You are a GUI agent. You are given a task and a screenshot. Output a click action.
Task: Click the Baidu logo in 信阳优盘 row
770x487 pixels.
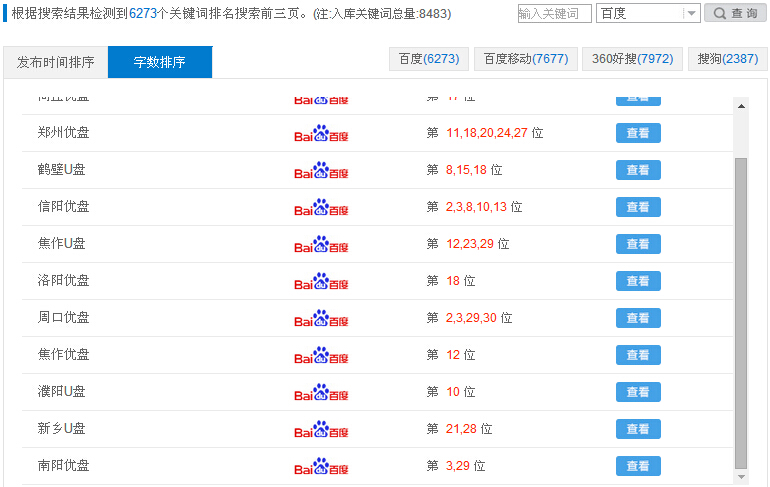pos(321,207)
